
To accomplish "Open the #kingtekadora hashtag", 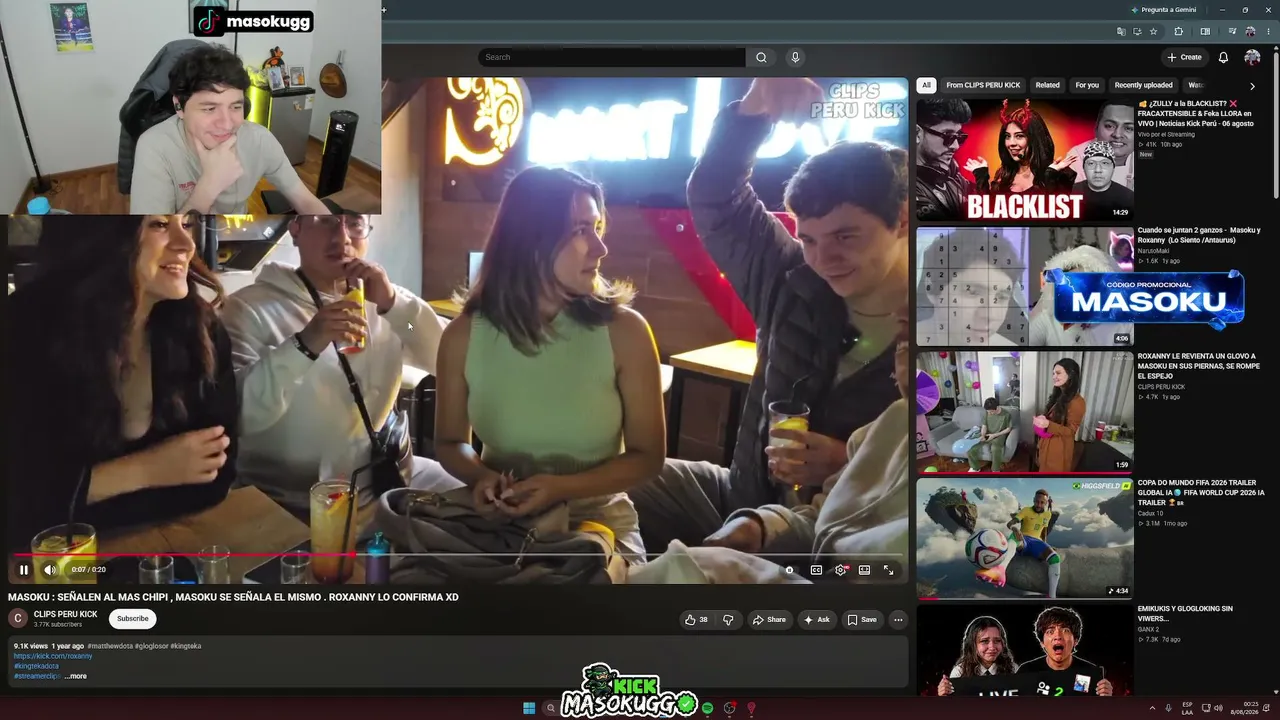I will (36, 666).
